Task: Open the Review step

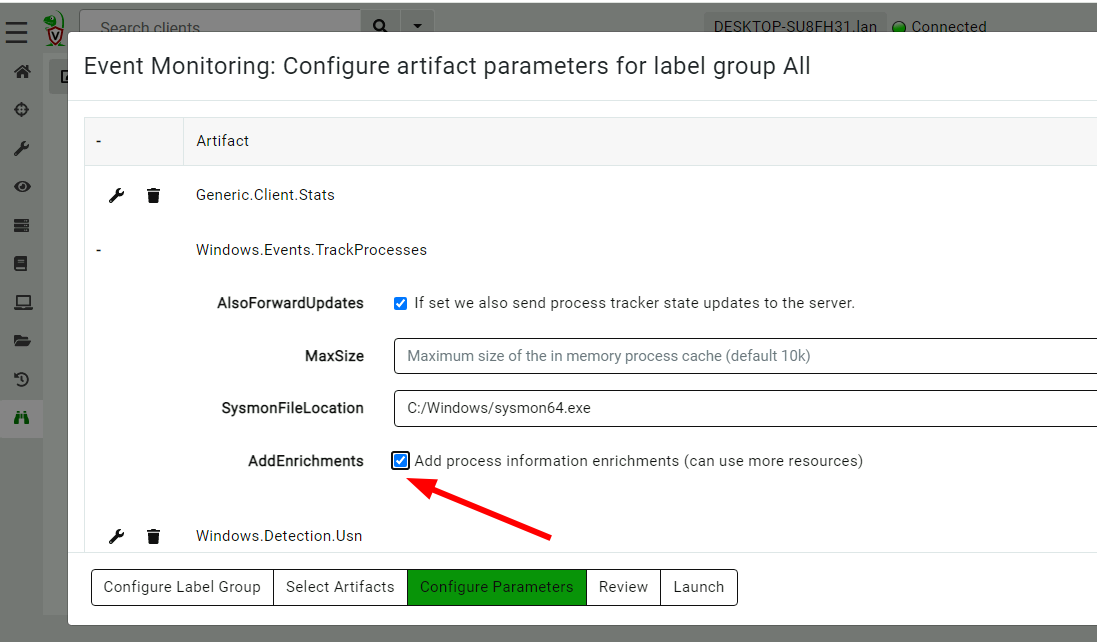Action: 623,587
